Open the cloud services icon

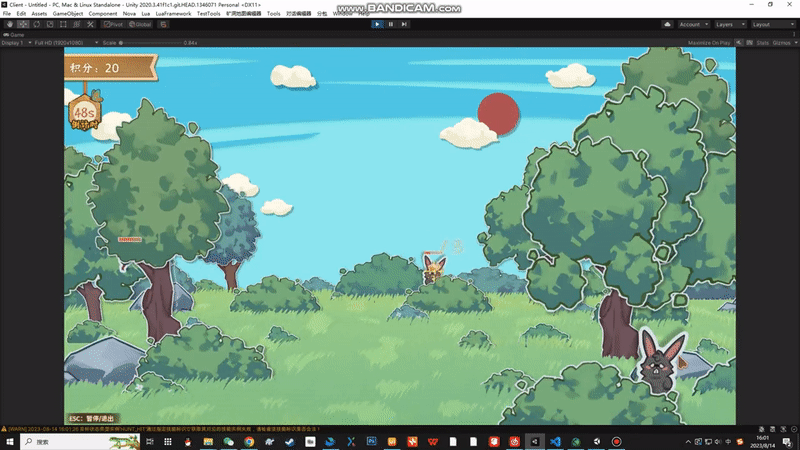pos(667,24)
